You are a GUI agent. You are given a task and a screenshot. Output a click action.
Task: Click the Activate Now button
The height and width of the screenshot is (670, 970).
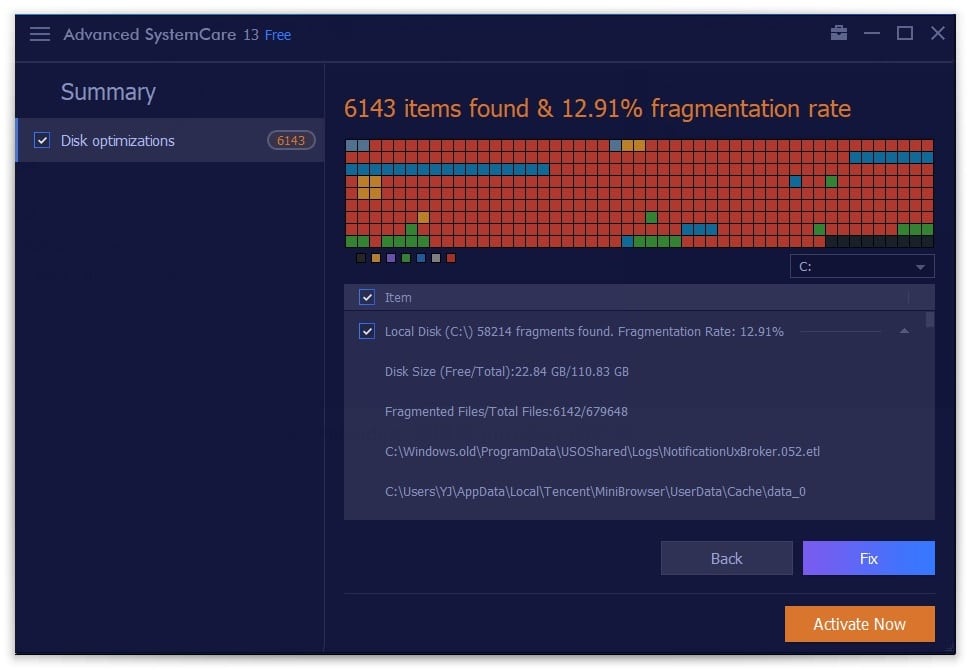point(859,624)
